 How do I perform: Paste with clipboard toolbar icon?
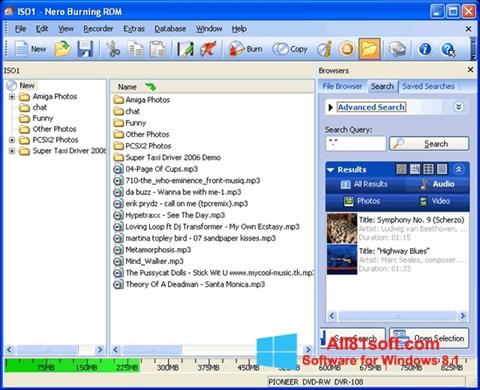[x=157, y=49]
